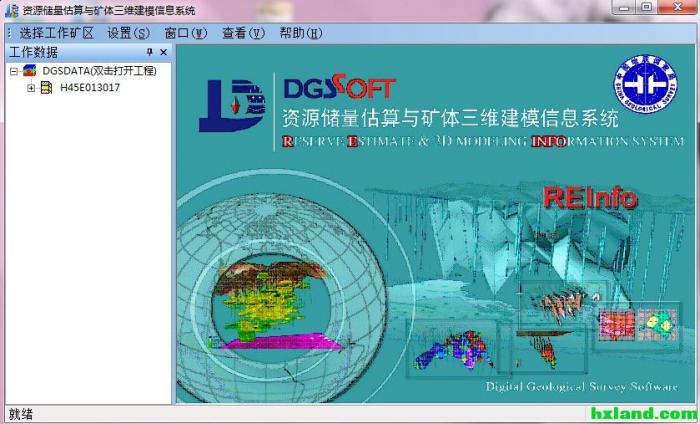The height and width of the screenshot is (424, 700).
Task: Click the application icon in title bar
Action: click(x=12, y=10)
